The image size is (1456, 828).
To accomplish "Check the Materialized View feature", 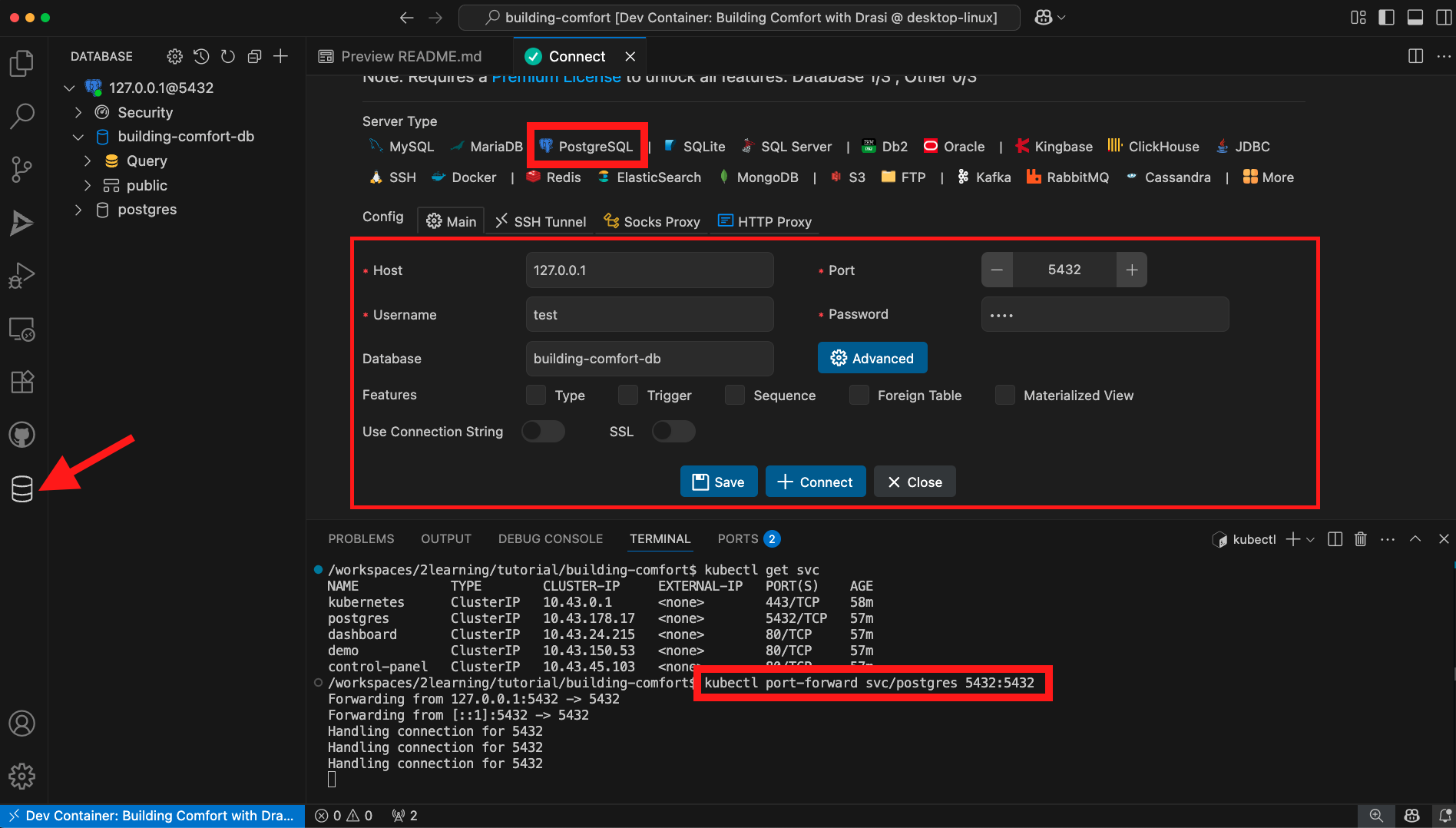I will pyautogui.click(x=1005, y=395).
